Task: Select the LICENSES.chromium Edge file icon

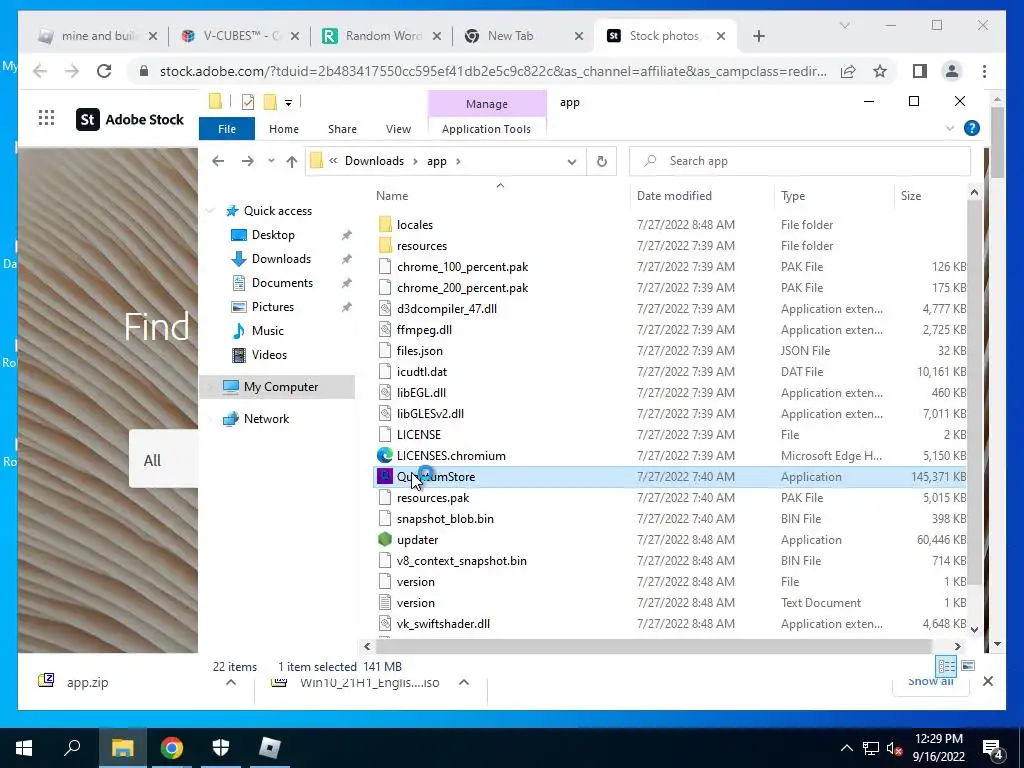Action: coord(385,455)
